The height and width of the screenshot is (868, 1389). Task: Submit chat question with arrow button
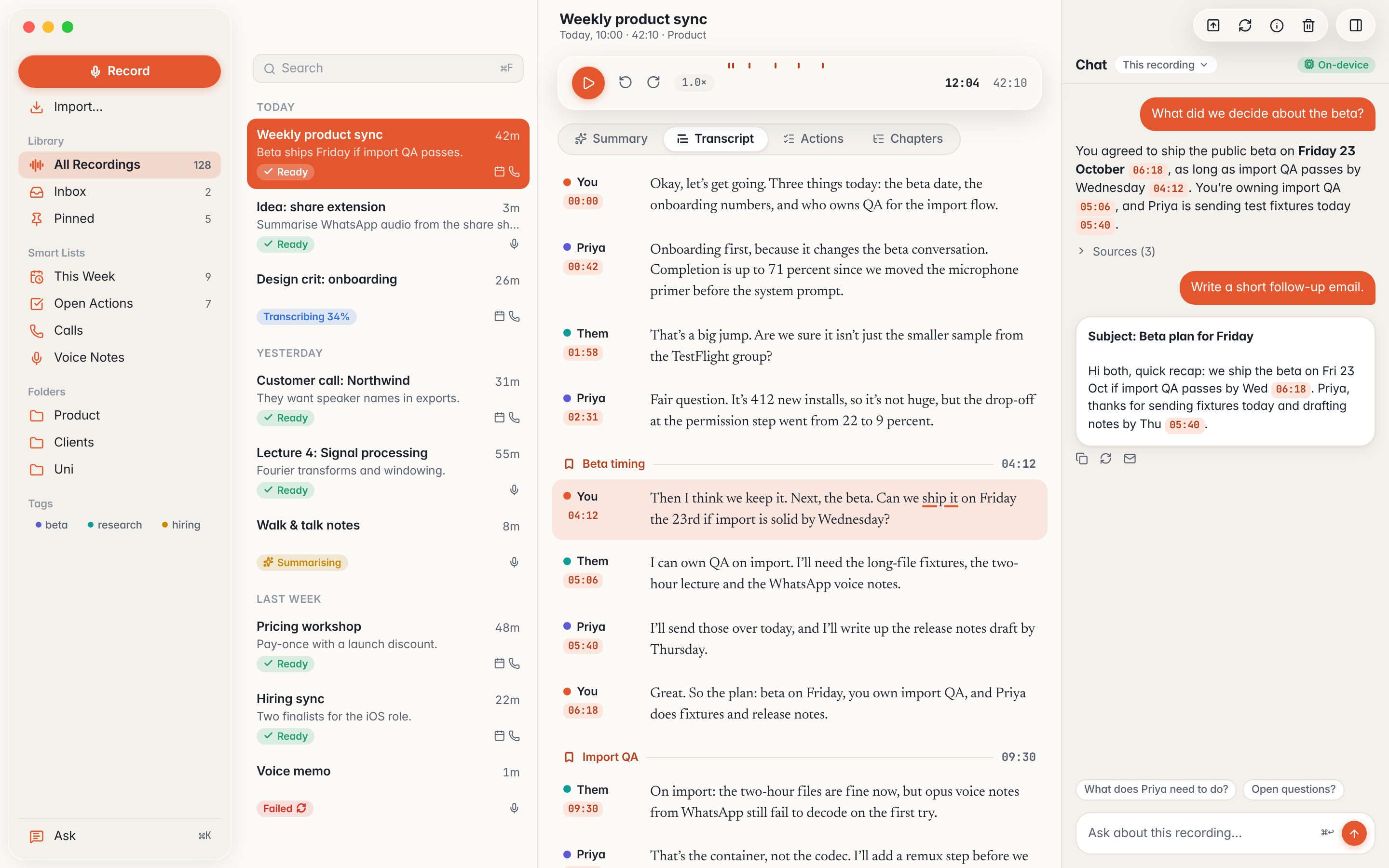(1354, 833)
